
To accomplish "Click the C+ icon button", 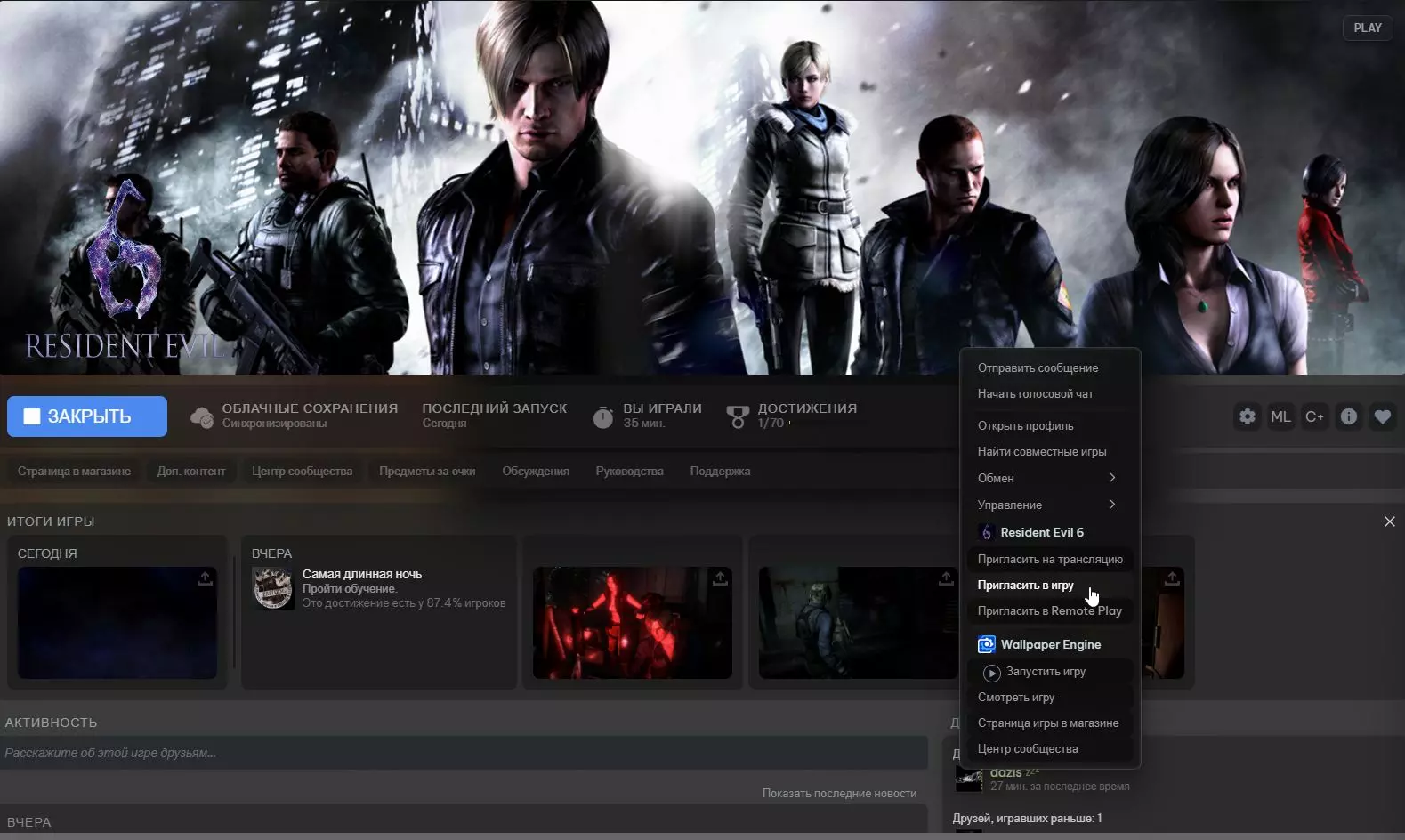I will pos(1314,416).
